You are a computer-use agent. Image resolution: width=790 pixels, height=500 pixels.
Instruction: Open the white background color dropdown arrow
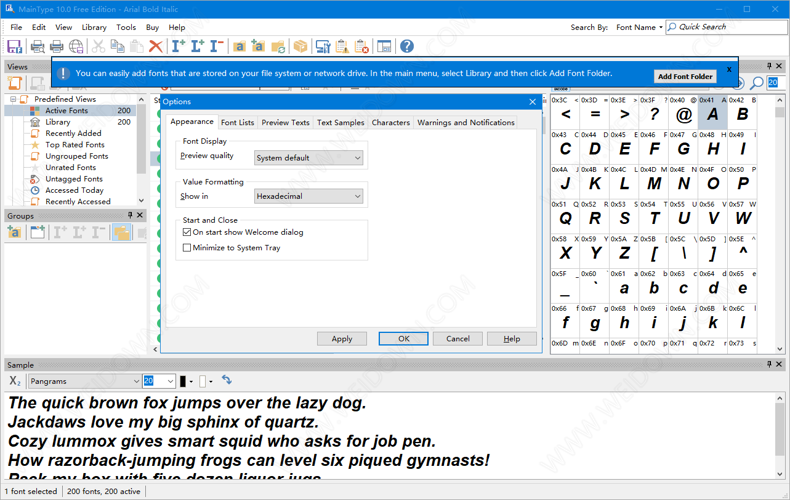point(211,382)
